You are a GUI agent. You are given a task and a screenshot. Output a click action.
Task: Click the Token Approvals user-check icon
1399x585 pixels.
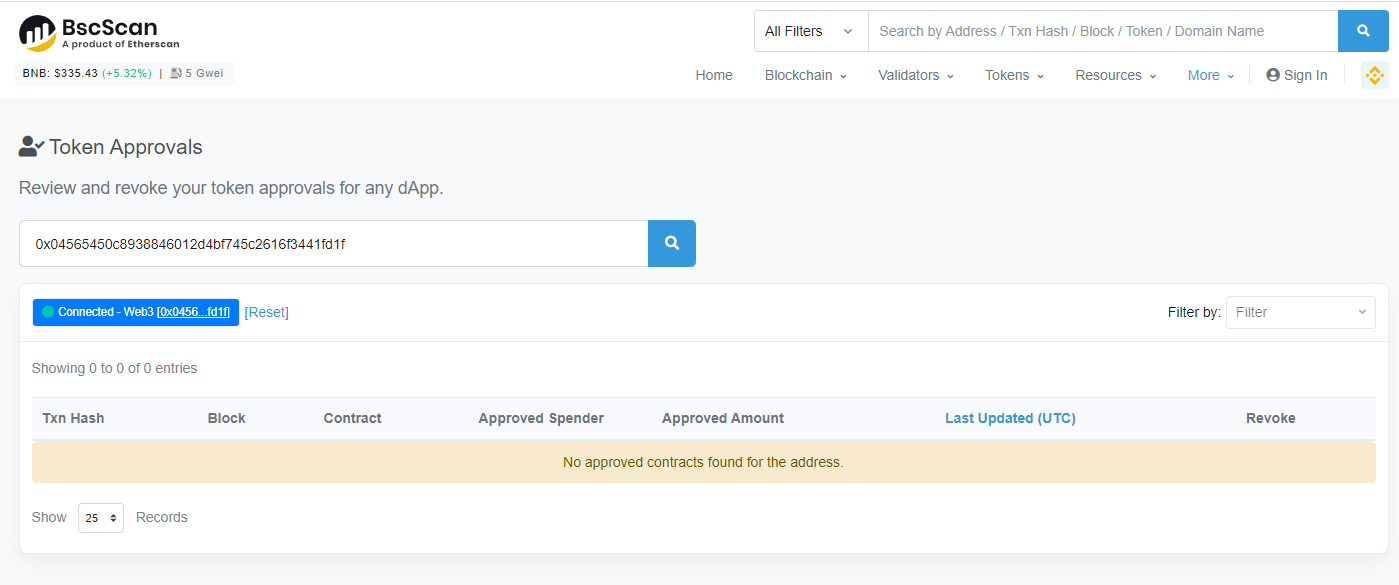[31, 147]
